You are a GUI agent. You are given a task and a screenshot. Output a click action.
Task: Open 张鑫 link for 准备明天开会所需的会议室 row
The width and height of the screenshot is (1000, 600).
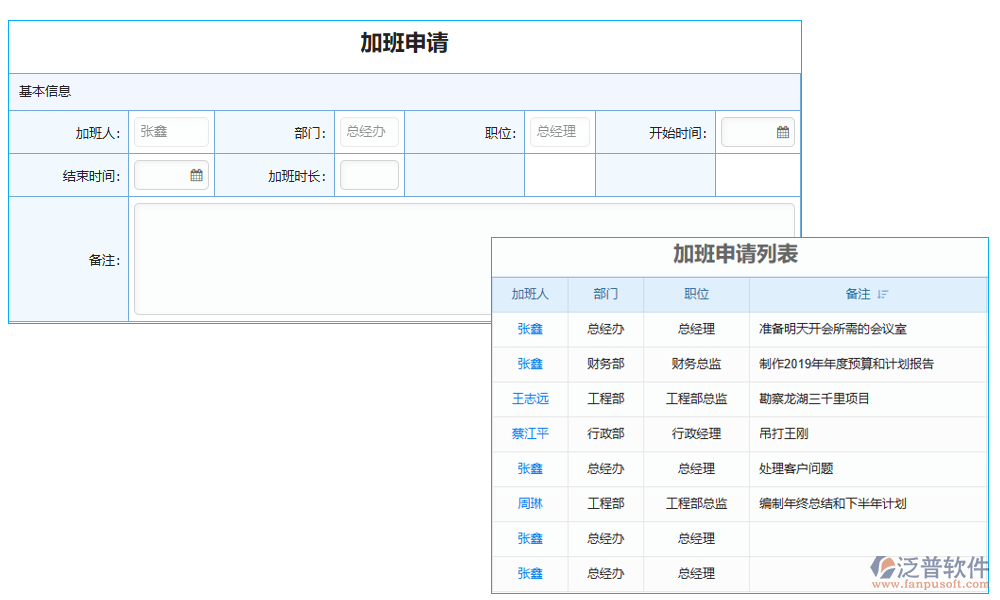tap(530, 329)
